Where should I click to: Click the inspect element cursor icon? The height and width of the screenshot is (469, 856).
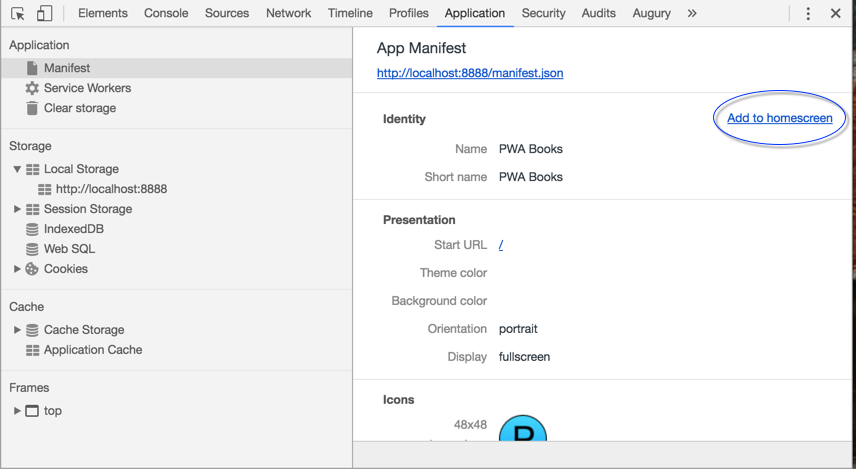click(18, 13)
